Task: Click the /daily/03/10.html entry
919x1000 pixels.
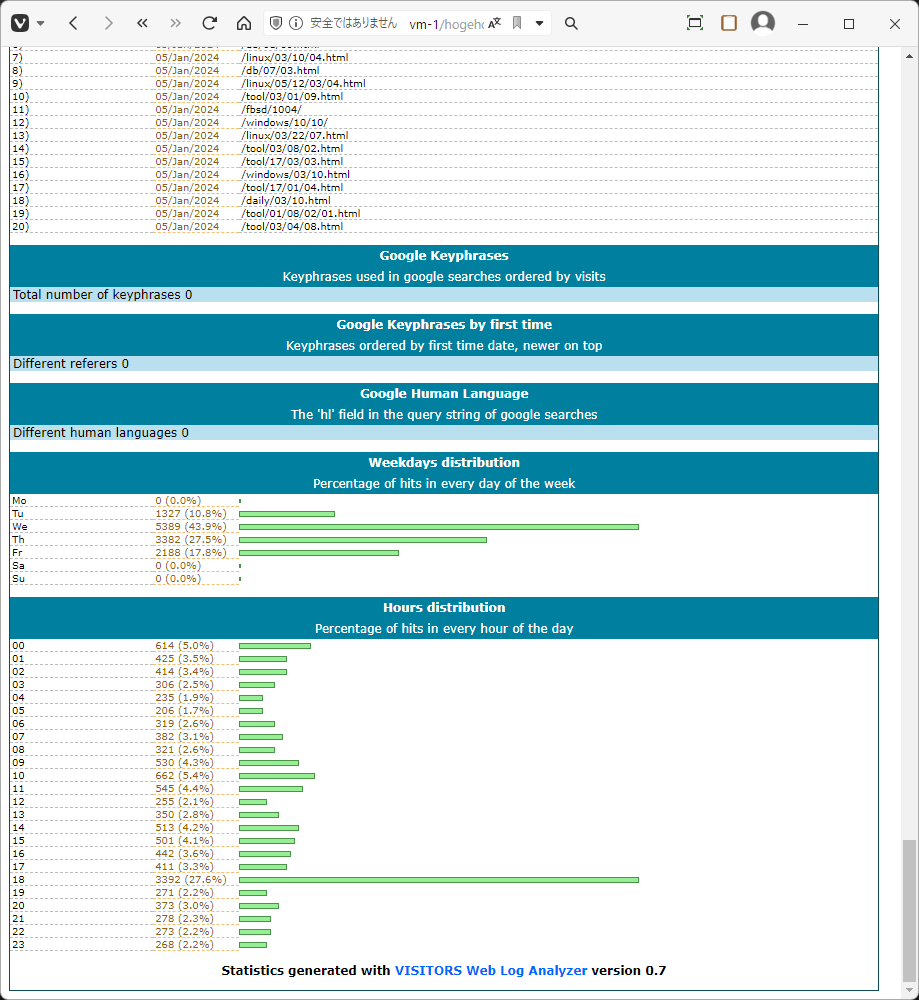Action: click(286, 201)
